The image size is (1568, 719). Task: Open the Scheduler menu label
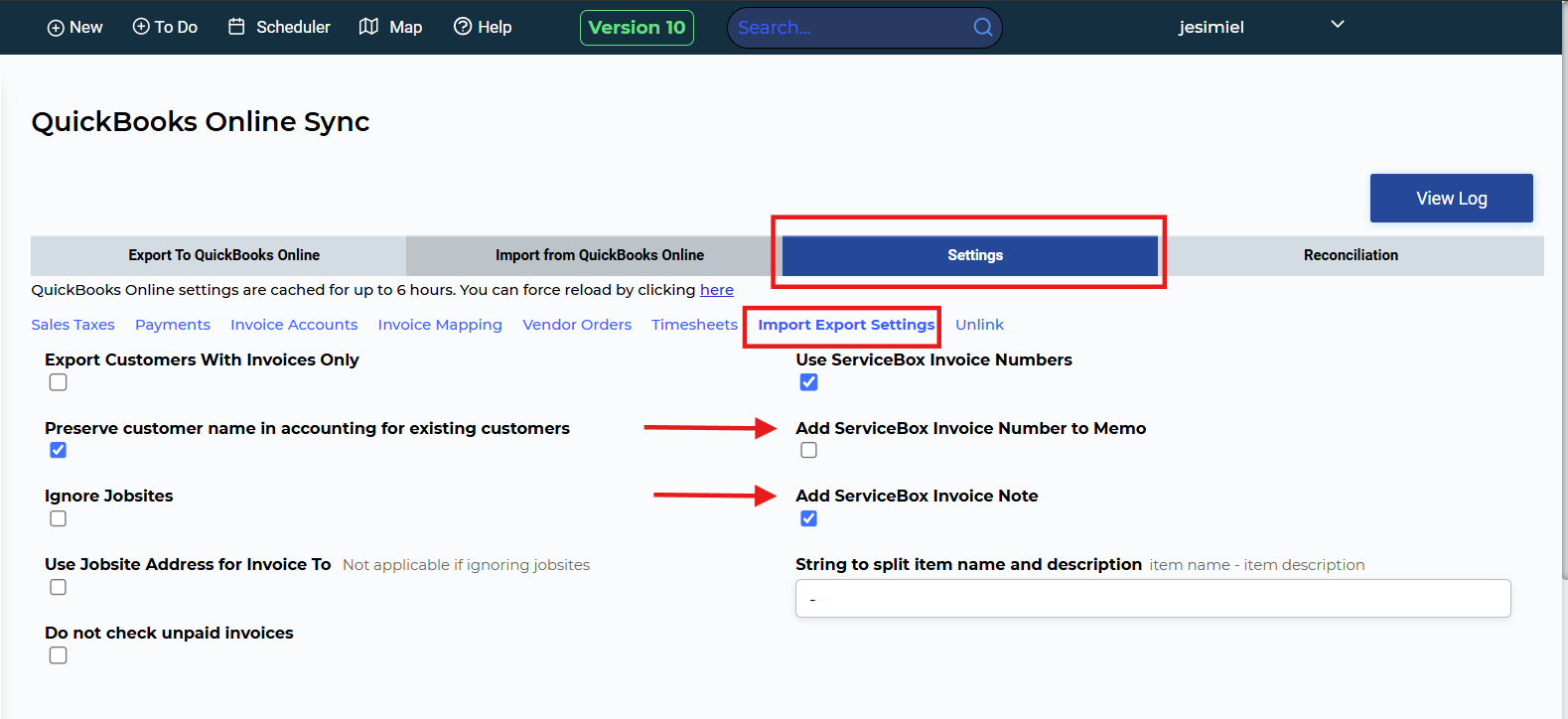click(x=293, y=28)
